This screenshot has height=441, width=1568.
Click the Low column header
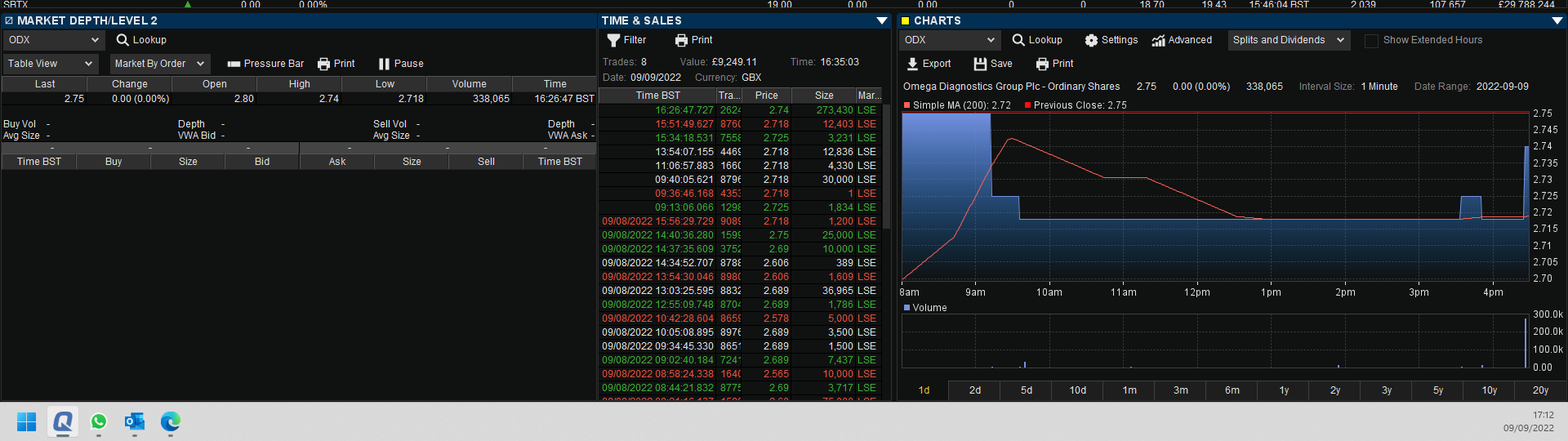pyautogui.click(x=385, y=84)
